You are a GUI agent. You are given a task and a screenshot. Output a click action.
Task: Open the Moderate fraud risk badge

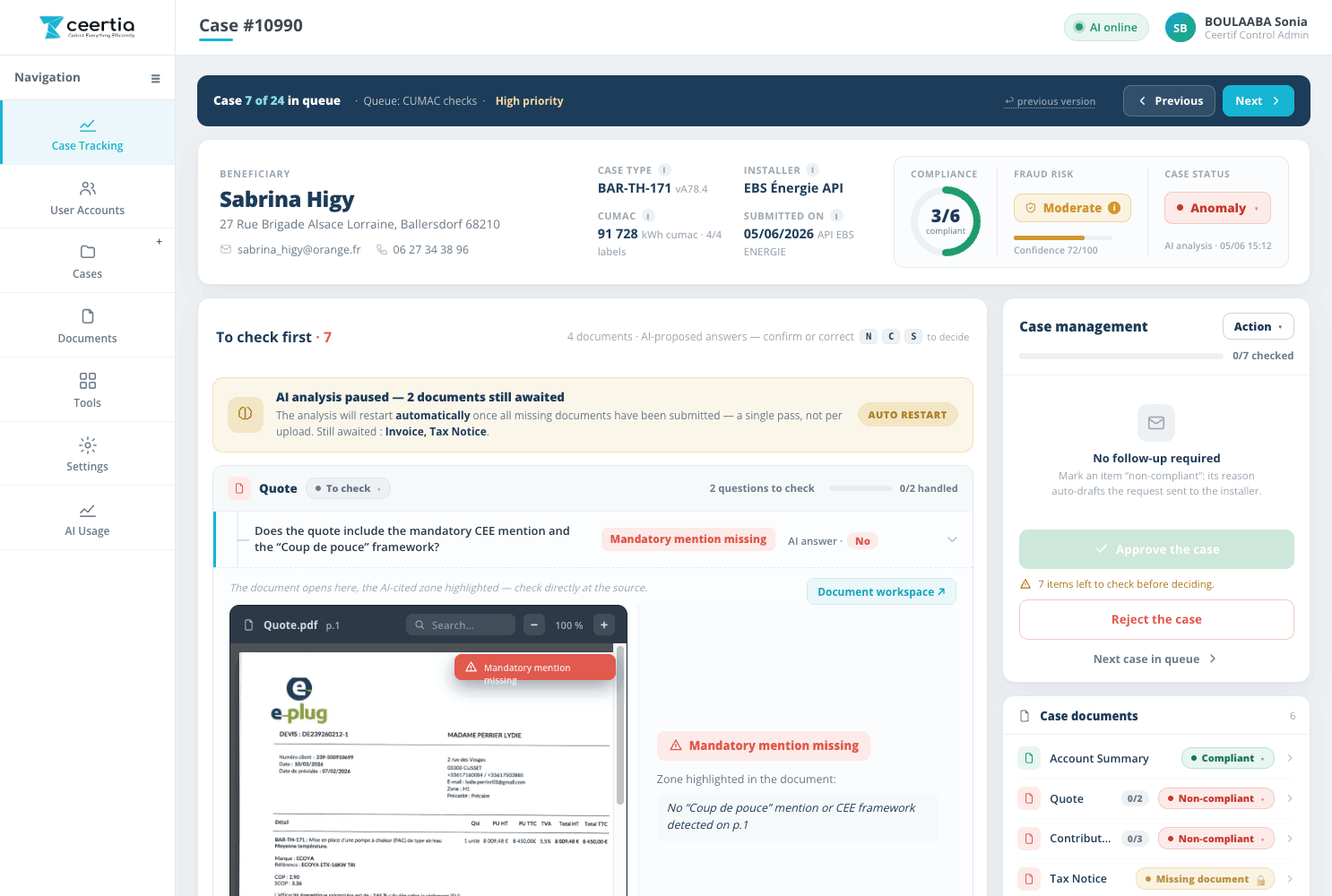point(1072,208)
